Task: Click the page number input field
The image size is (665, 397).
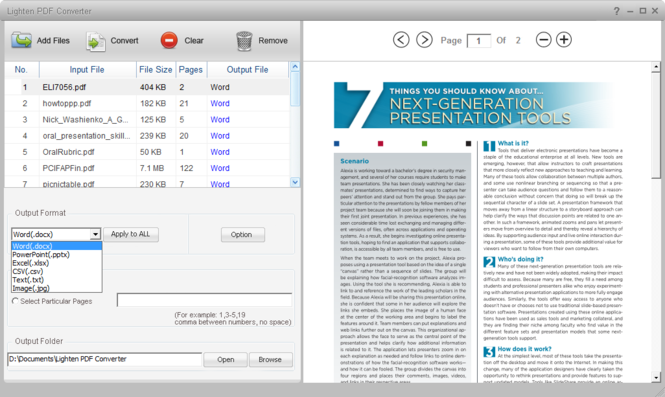Action: point(478,41)
